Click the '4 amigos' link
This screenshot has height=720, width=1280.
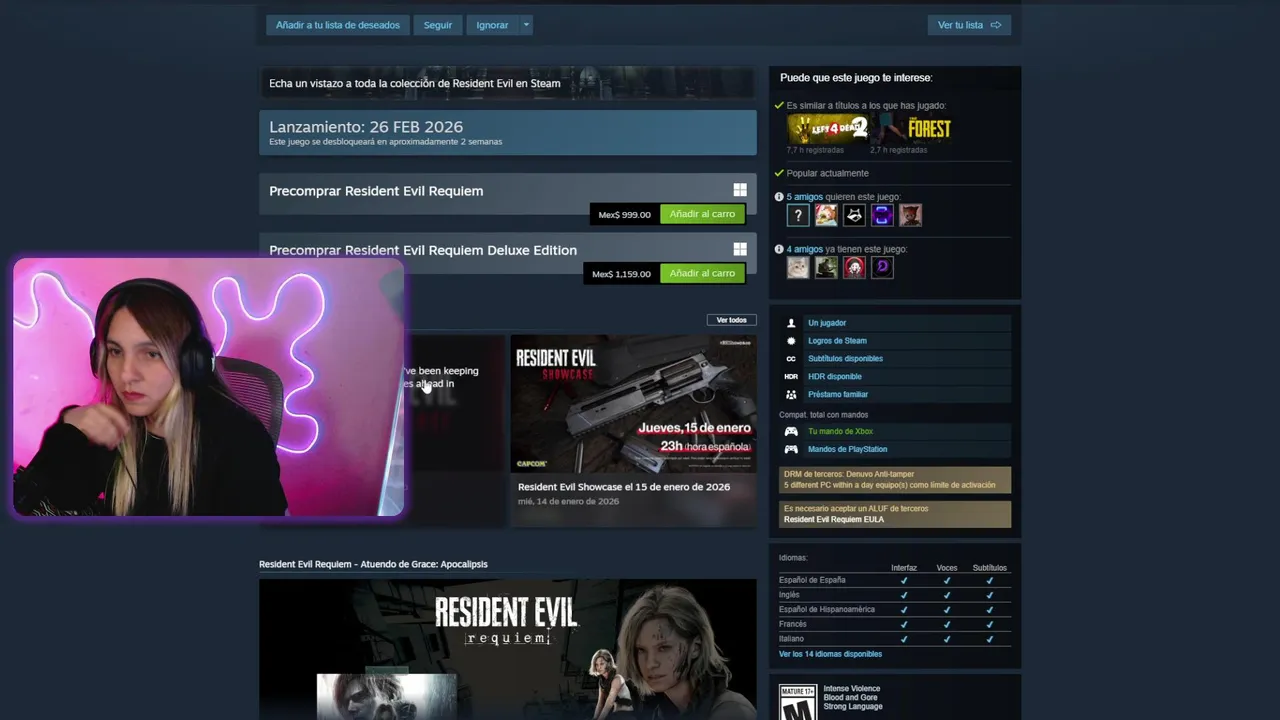805,249
